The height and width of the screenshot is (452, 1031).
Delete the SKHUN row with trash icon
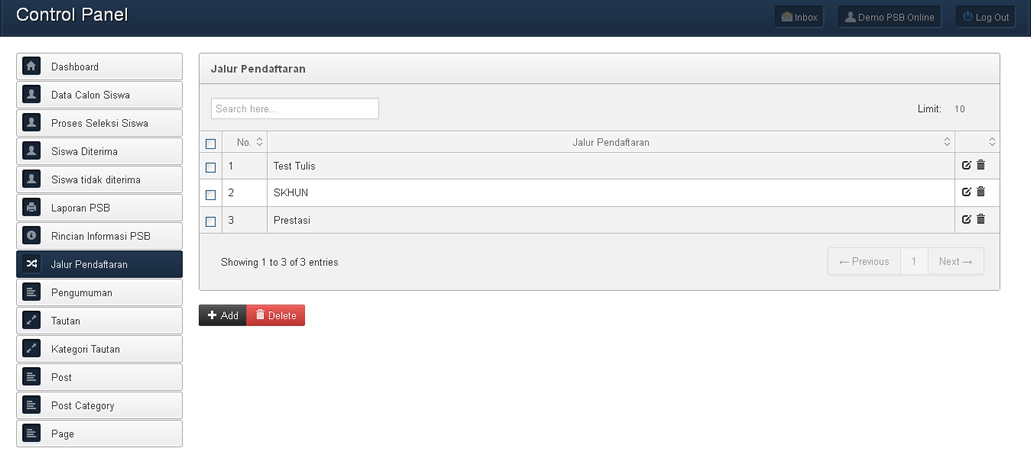[980, 192]
